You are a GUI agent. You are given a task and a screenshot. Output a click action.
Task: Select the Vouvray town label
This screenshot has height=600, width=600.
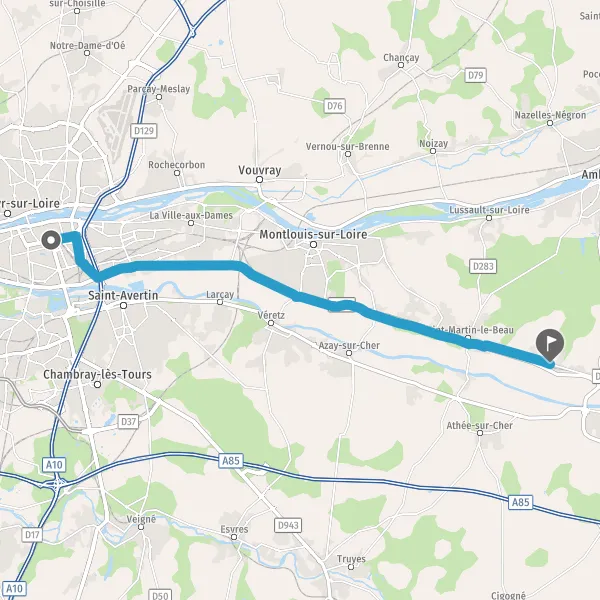(x=260, y=170)
